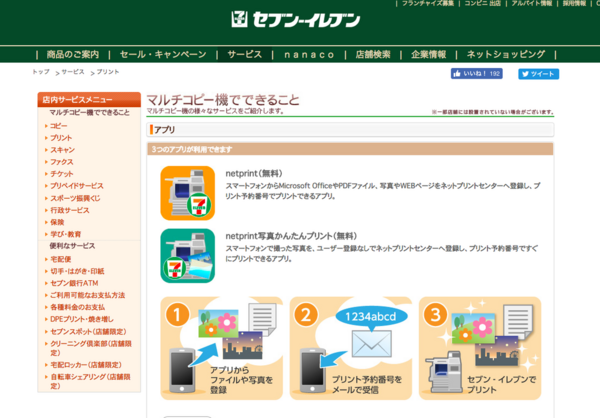Click the Seven-Eleven logo in header
Image resolution: width=600 pixels, height=418 pixels.
pyautogui.click(x=295, y=20)
